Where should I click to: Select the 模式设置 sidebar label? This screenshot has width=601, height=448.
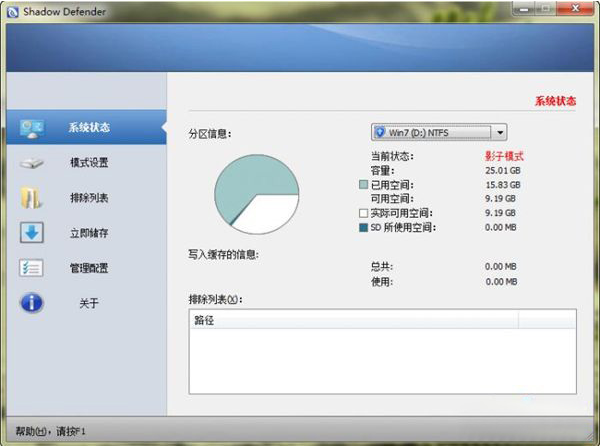[89, 163]
